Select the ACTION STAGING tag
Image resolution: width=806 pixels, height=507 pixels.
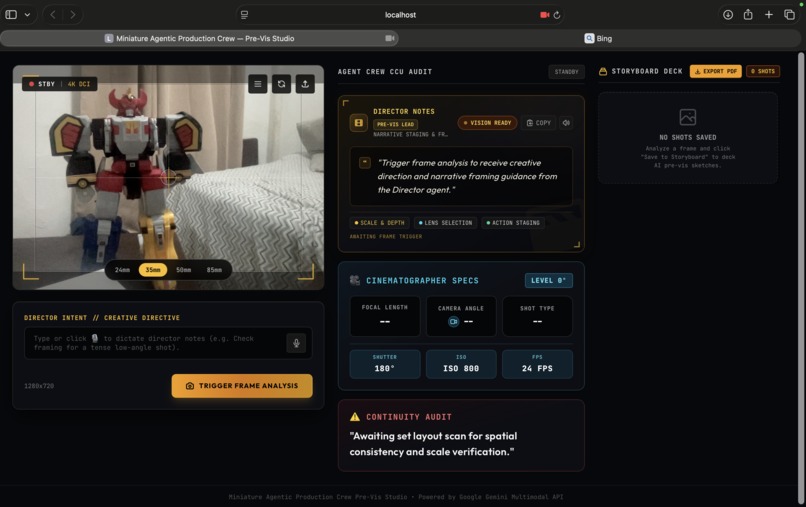click(513, 223)
